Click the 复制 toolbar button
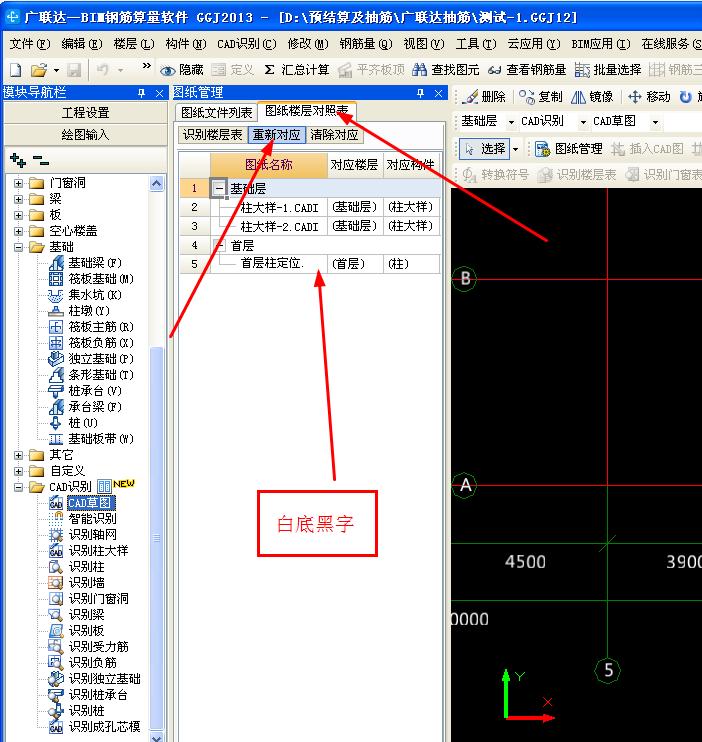The image size is (702, 742). tap(540, 97)
